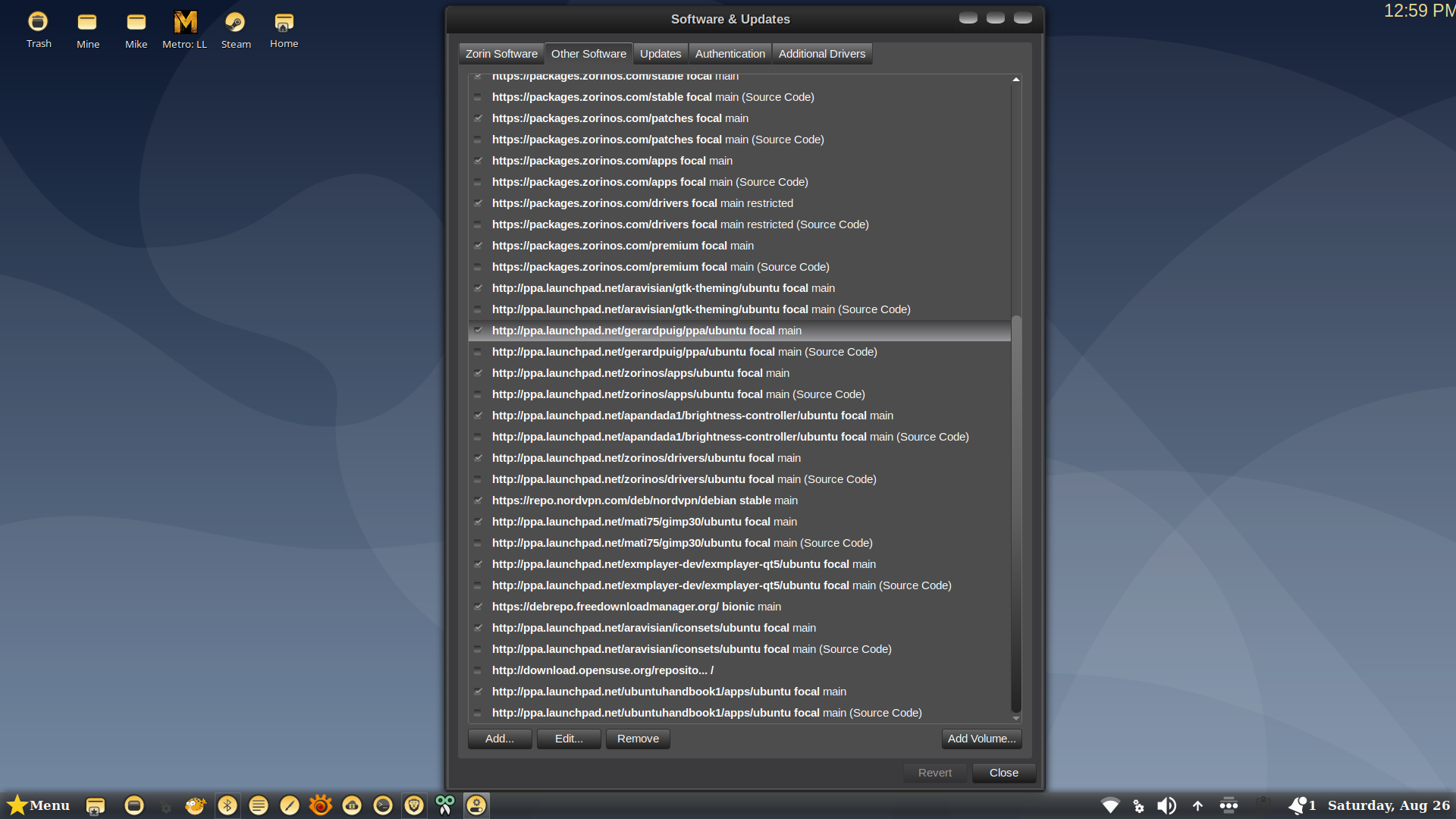
Task: Click the source list scrollbar thumb
Action: click(1016, 513)
